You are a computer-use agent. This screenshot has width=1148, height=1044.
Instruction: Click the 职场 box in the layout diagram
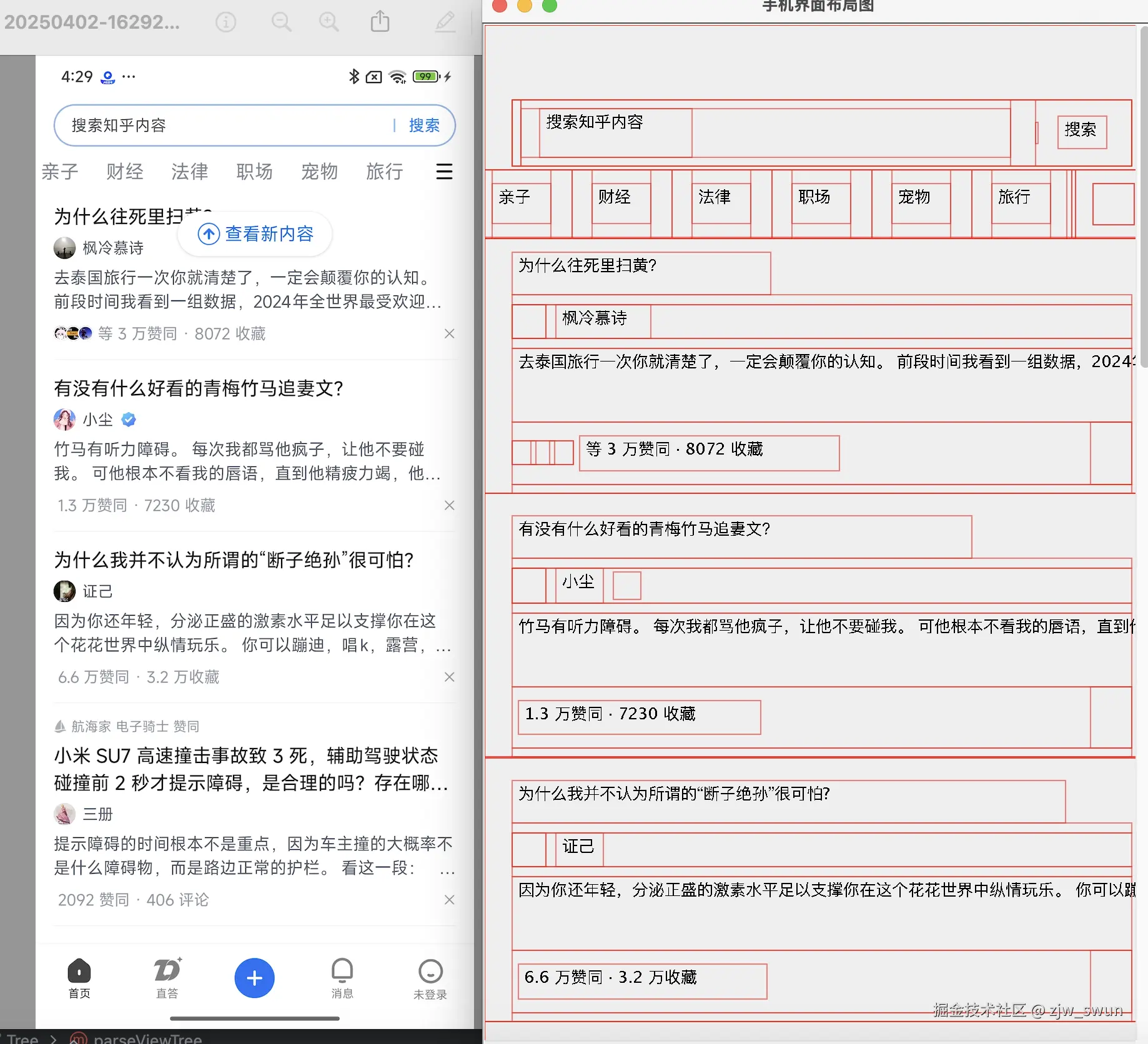821,203
